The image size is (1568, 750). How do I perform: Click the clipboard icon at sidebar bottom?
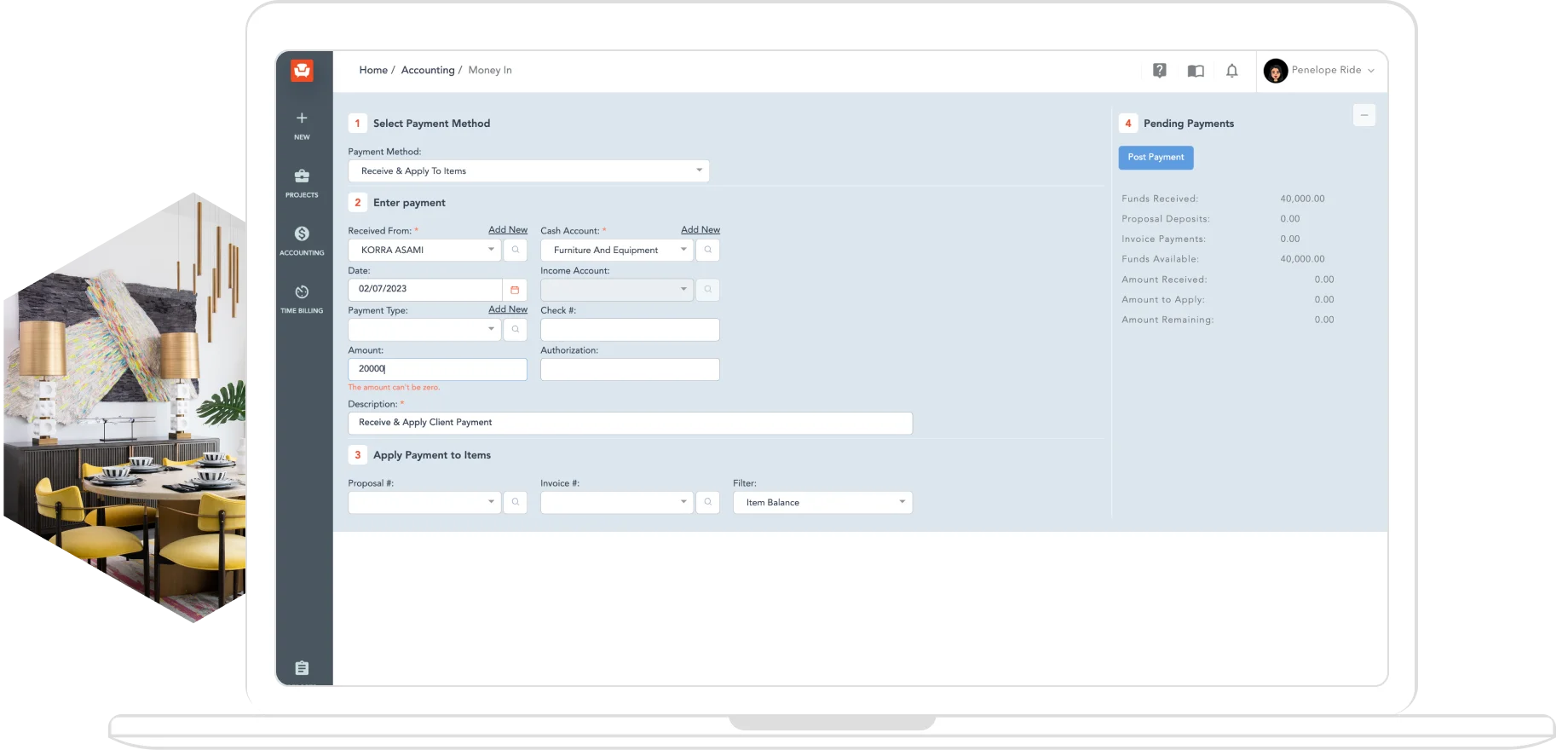302,668
